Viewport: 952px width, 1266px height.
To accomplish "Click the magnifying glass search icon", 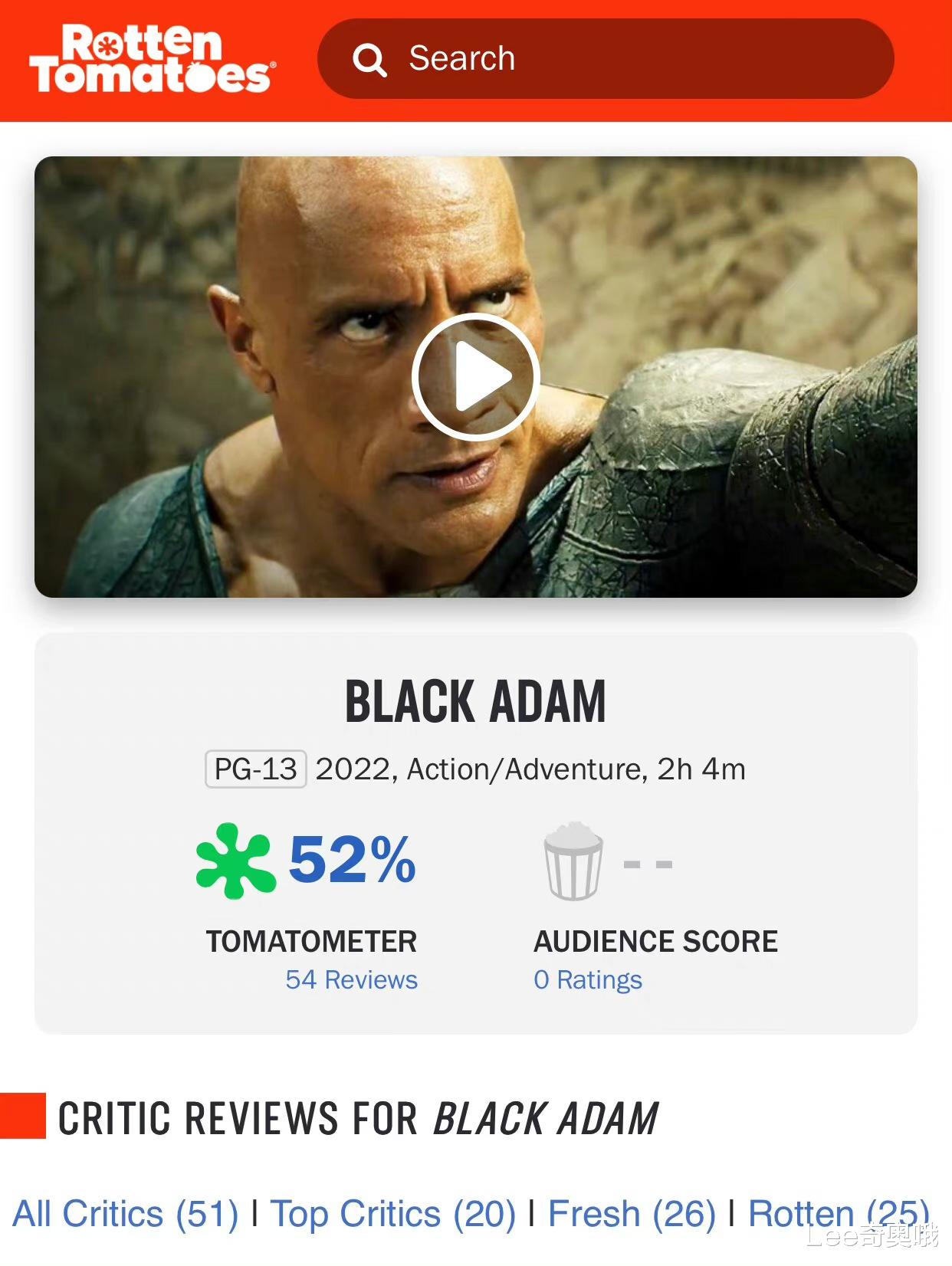I will tap(369, 59).
